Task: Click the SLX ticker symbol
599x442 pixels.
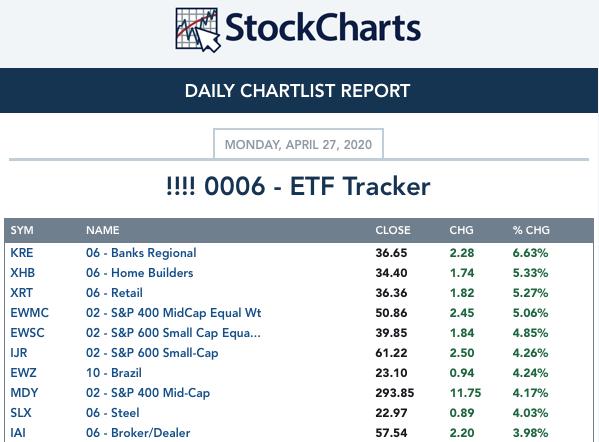Action: [21, 413]
